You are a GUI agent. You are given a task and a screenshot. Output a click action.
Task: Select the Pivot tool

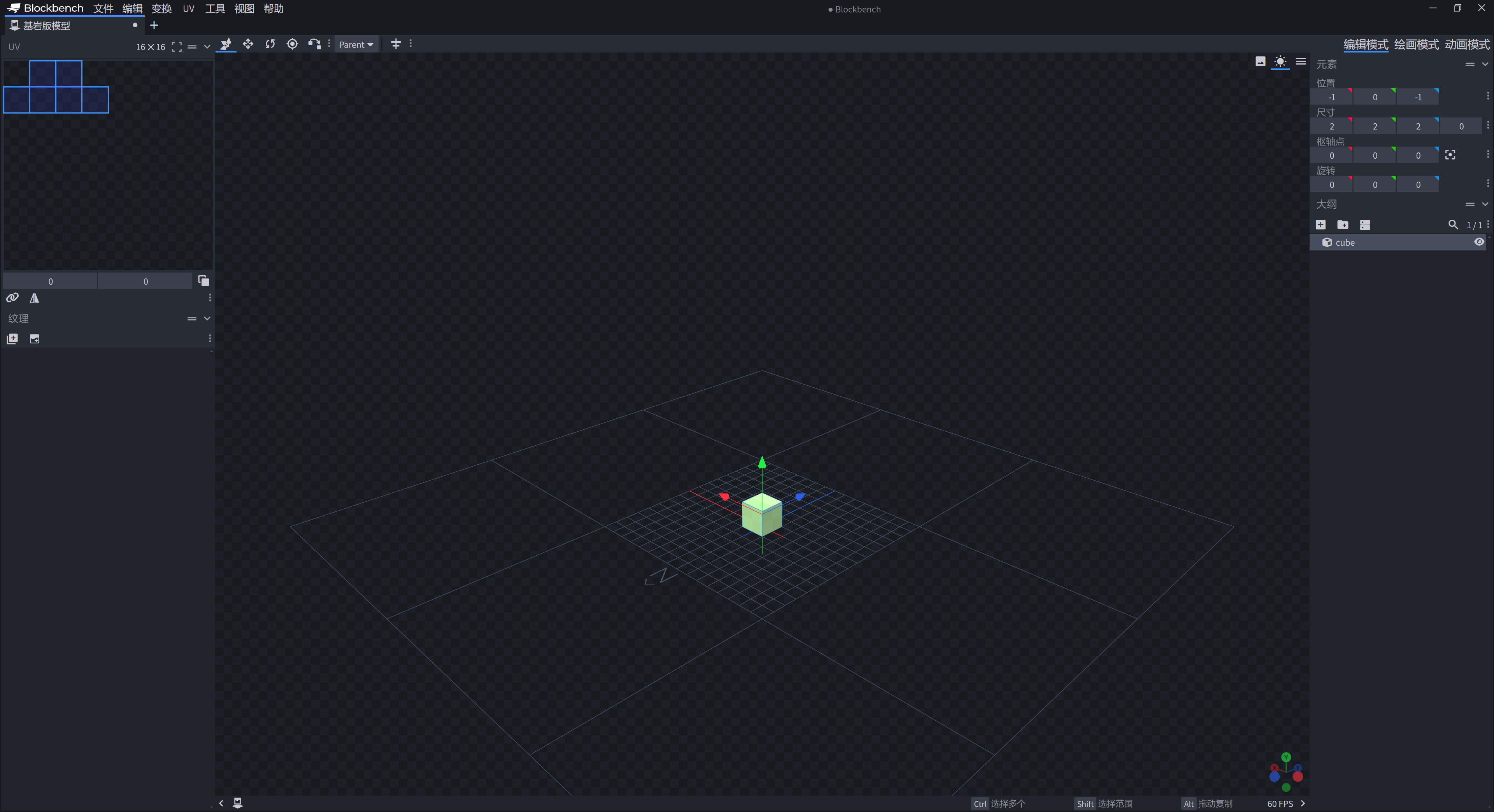tap(292, 44)
